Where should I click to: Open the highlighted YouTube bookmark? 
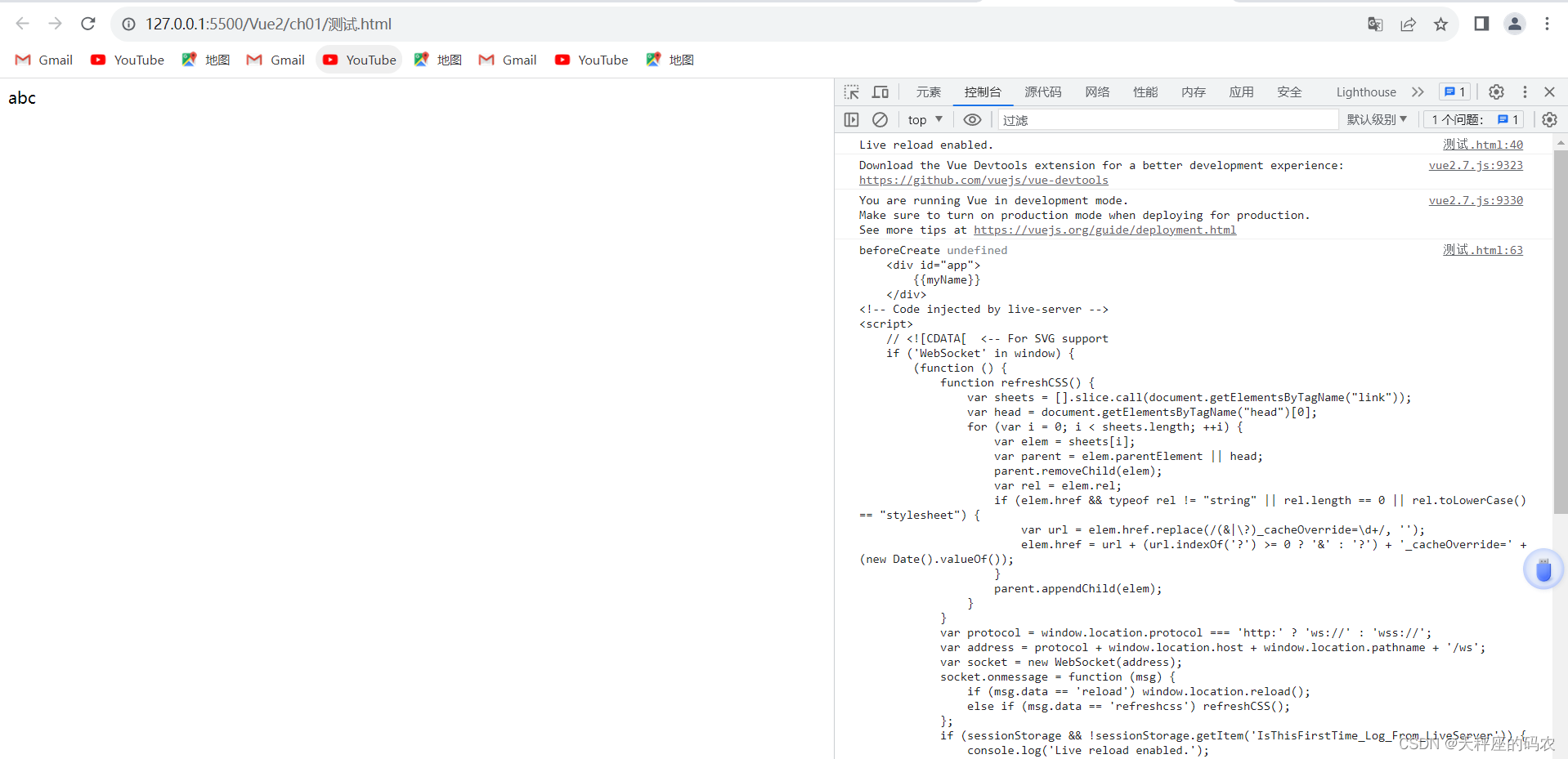pos(360,60)
